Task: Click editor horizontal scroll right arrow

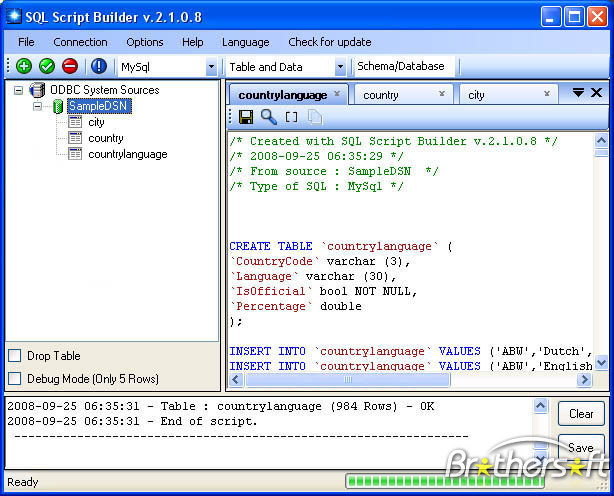Action: [584, 379]
